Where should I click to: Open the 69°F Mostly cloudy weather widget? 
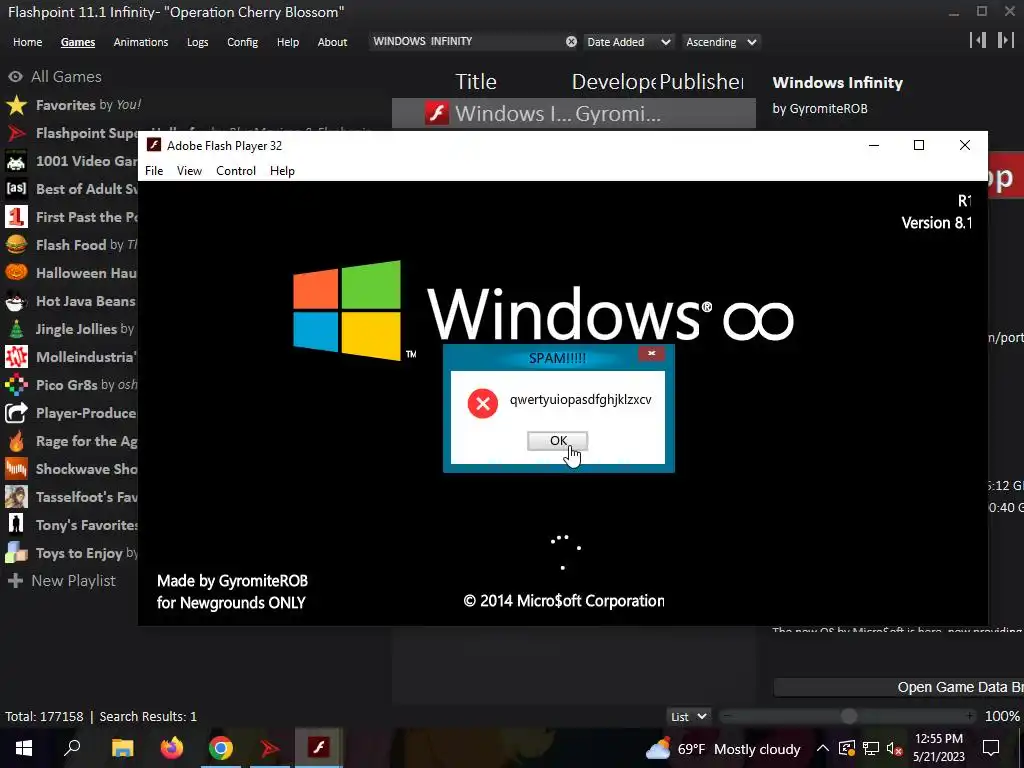coord(723,748)
